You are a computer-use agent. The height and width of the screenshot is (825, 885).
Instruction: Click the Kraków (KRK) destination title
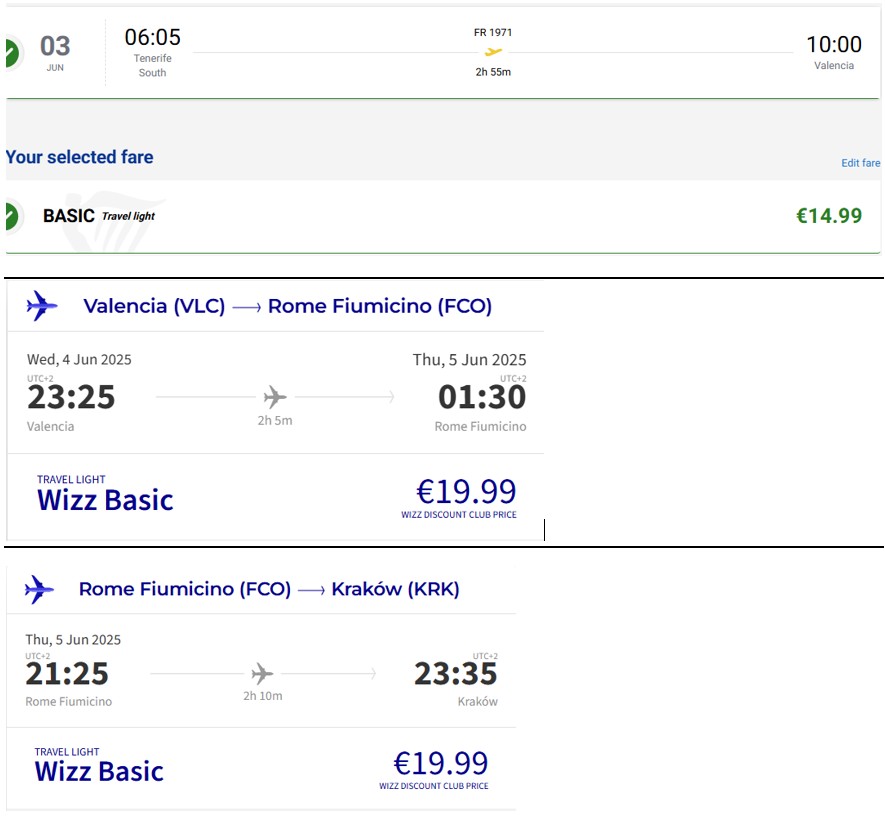tap(395, 589)
